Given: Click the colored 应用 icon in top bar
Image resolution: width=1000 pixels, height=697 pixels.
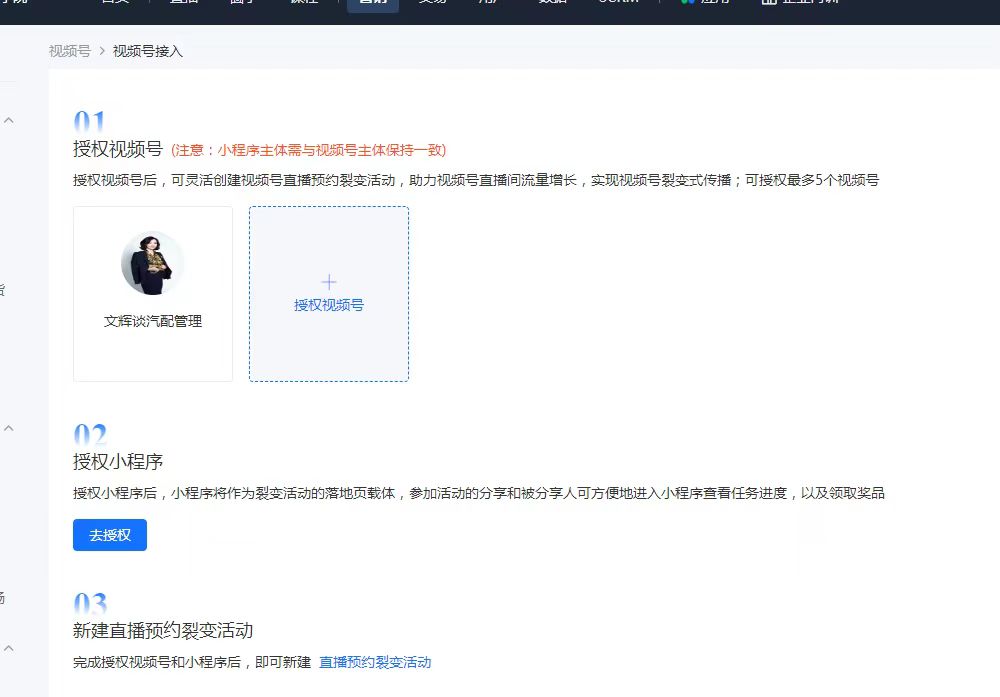Looking at the screenshot, I should [688, 2].
